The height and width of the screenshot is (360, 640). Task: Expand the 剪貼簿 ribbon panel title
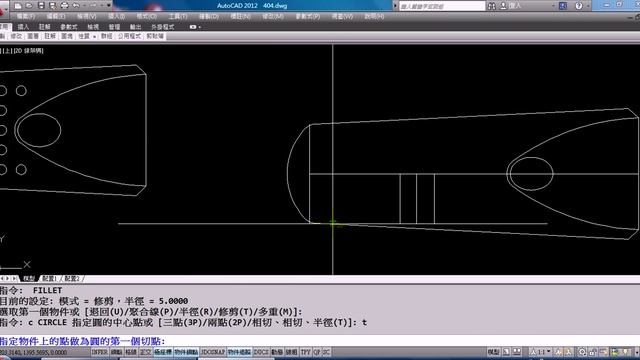click(x=155, y=36)
